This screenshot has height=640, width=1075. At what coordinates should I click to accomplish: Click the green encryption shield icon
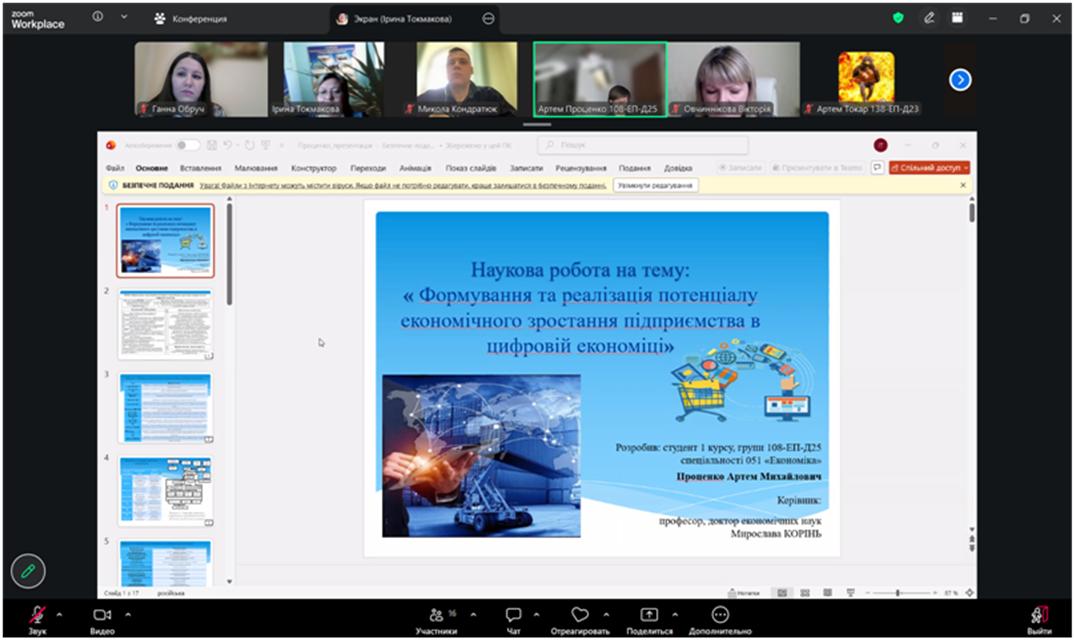[898, 18]
